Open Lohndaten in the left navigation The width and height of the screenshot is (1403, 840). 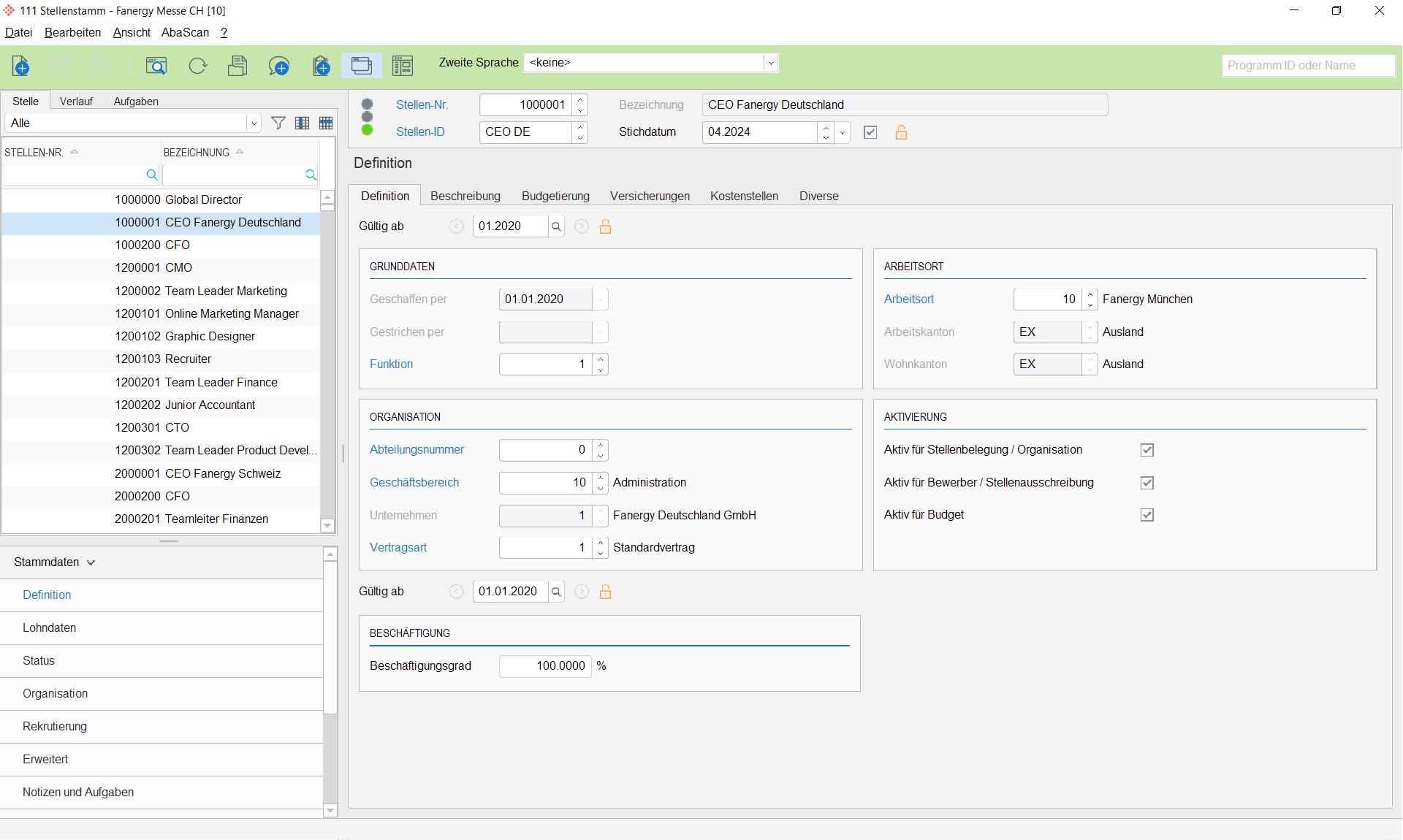[x=50, y=627]
